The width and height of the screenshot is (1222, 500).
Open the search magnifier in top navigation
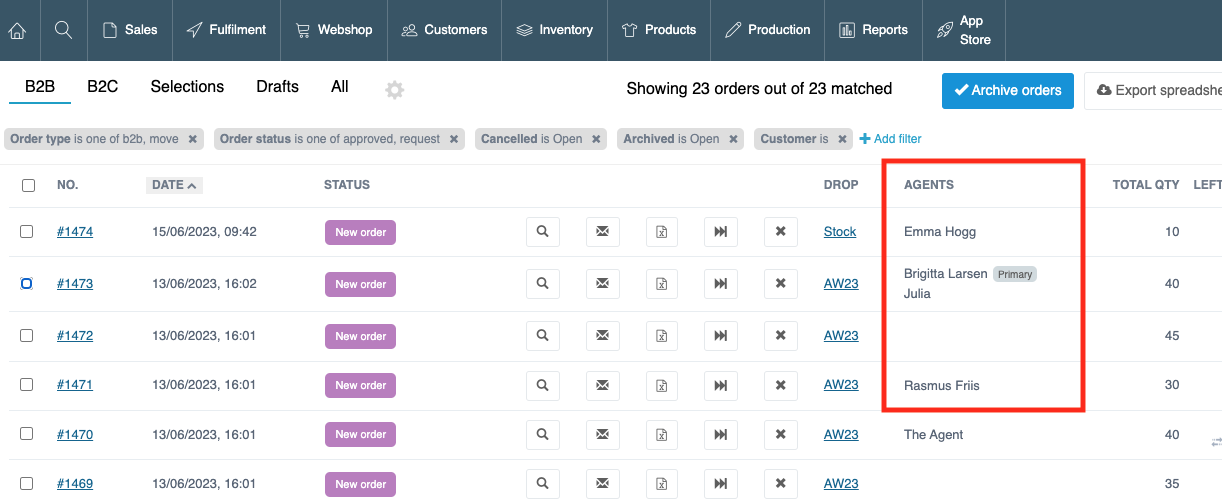point(63,30)
